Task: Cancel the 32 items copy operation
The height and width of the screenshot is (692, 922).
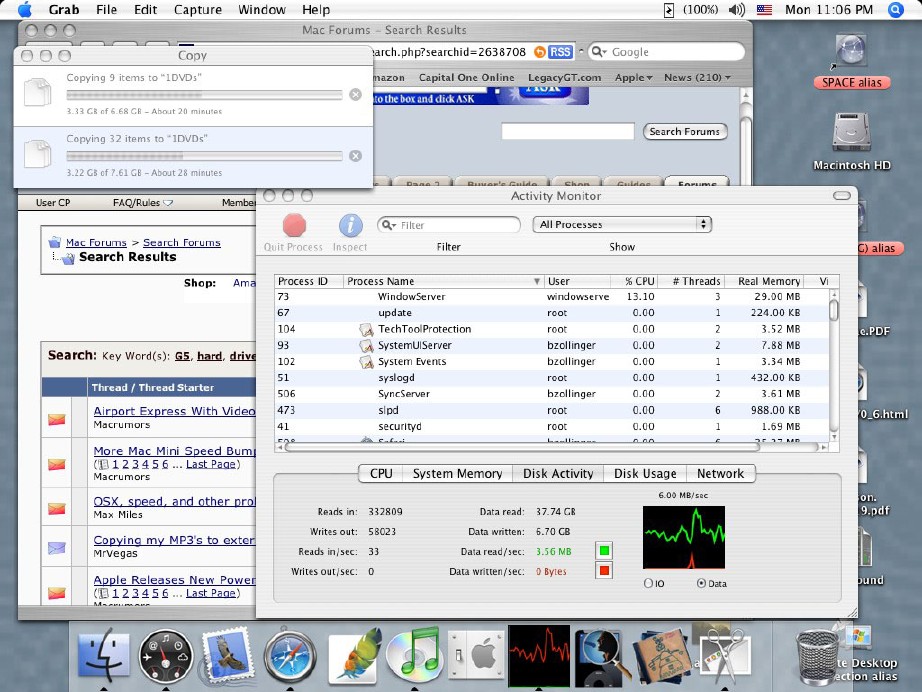Action: click(x=355, y=156)
